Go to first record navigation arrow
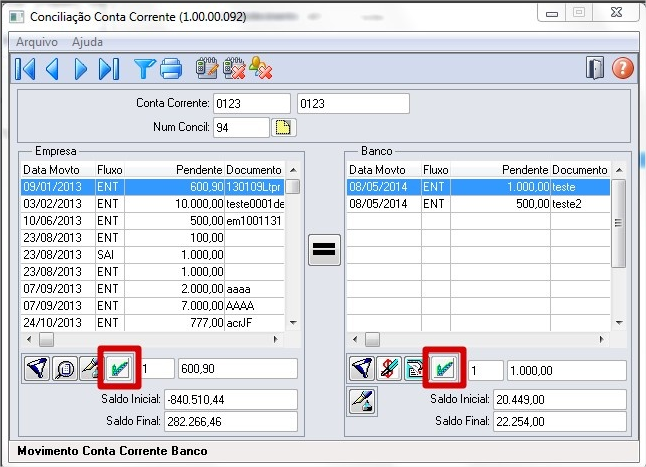 (x=25, y=69)
